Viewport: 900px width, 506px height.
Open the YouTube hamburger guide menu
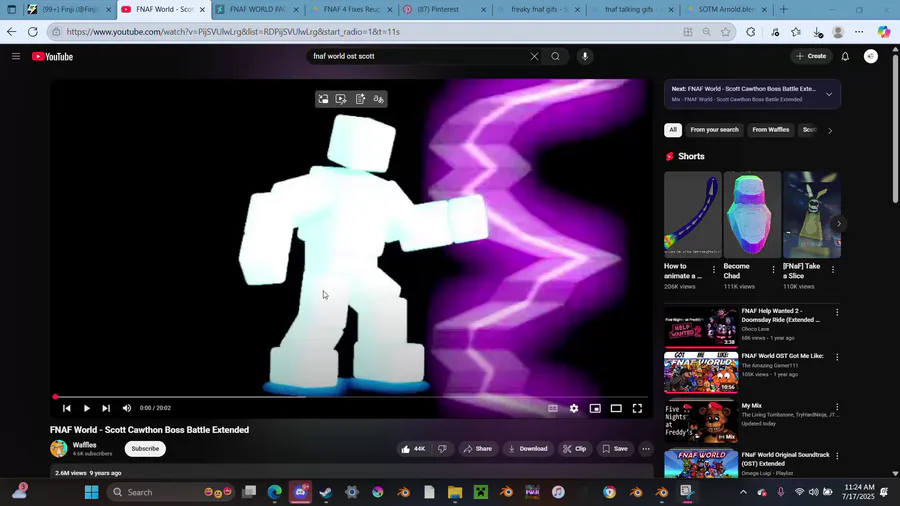click(x=16, y=56)
